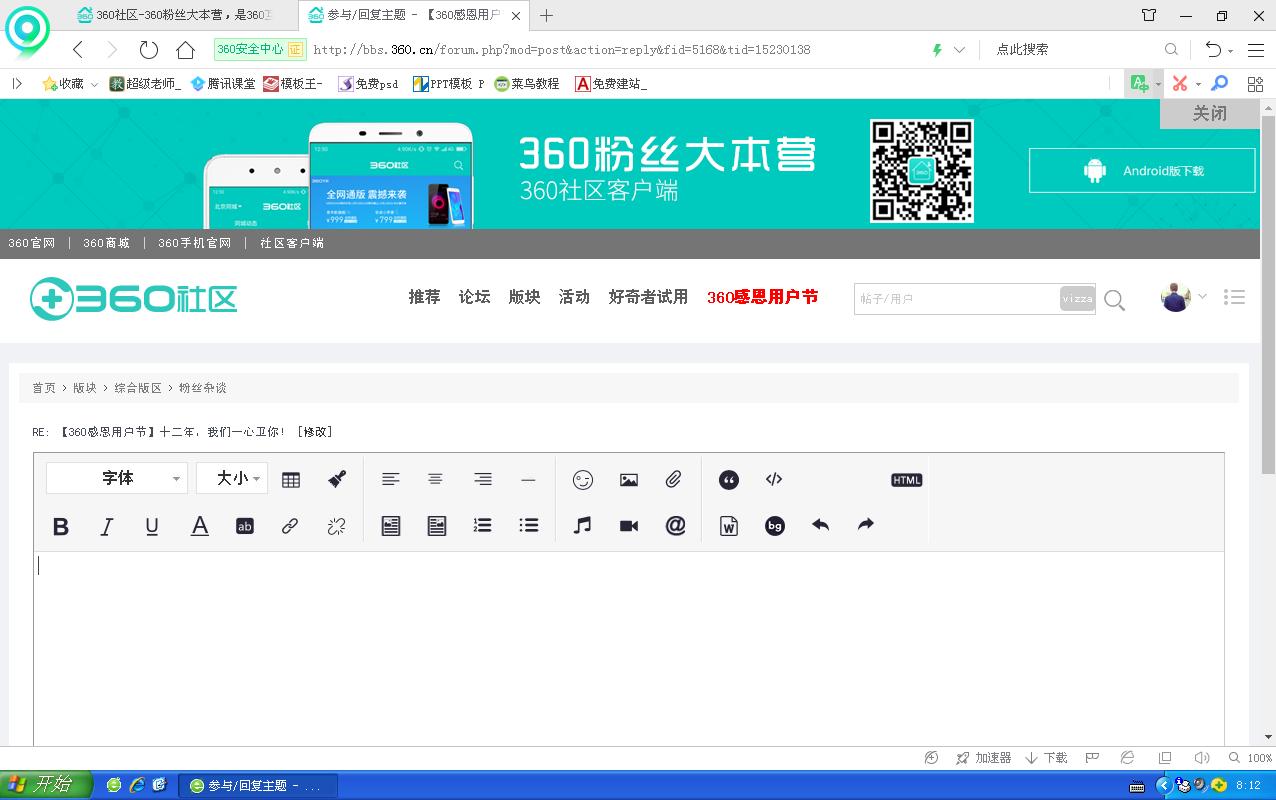Set the post background with bg icon

775,526
